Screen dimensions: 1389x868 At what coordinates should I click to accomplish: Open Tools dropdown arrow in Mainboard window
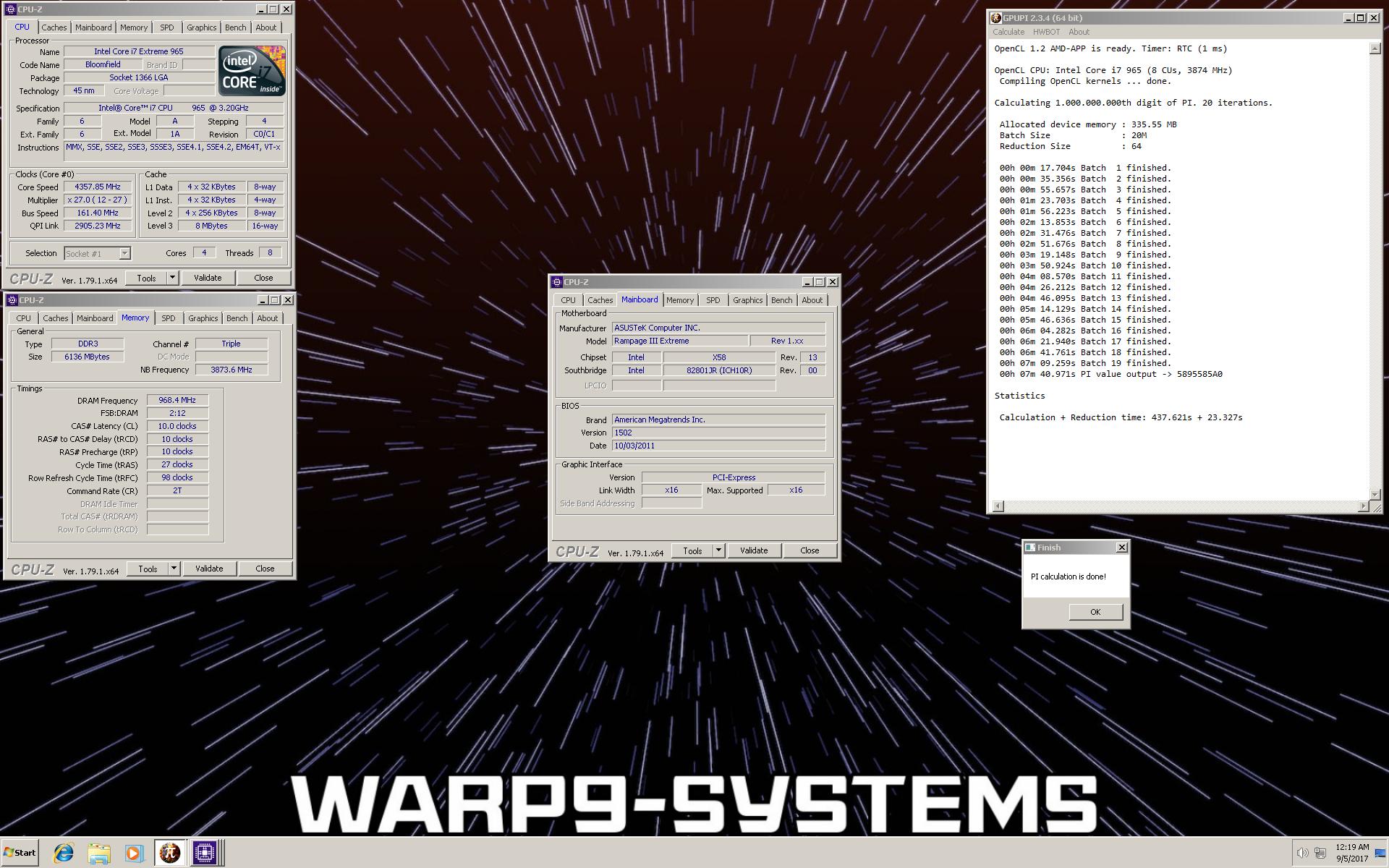tap(718, 550)
